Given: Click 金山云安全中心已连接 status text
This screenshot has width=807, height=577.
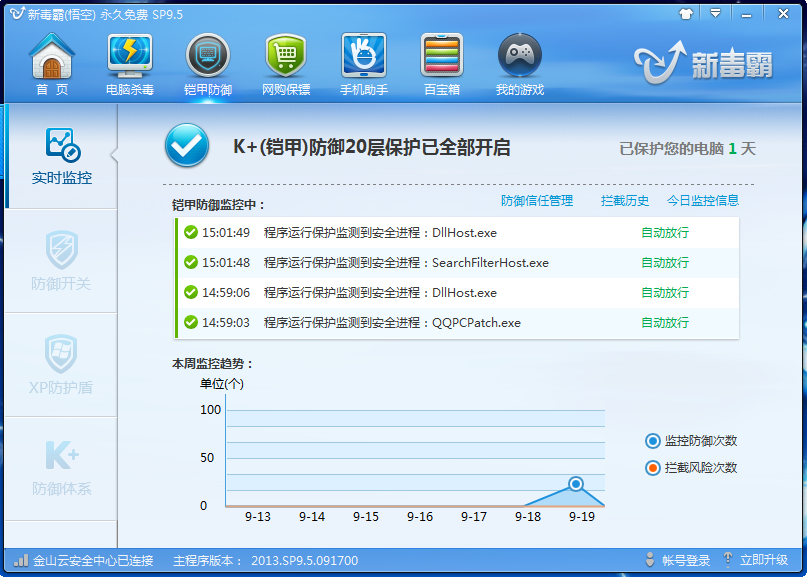Looking at the screenshot, I should coord(93,561).
